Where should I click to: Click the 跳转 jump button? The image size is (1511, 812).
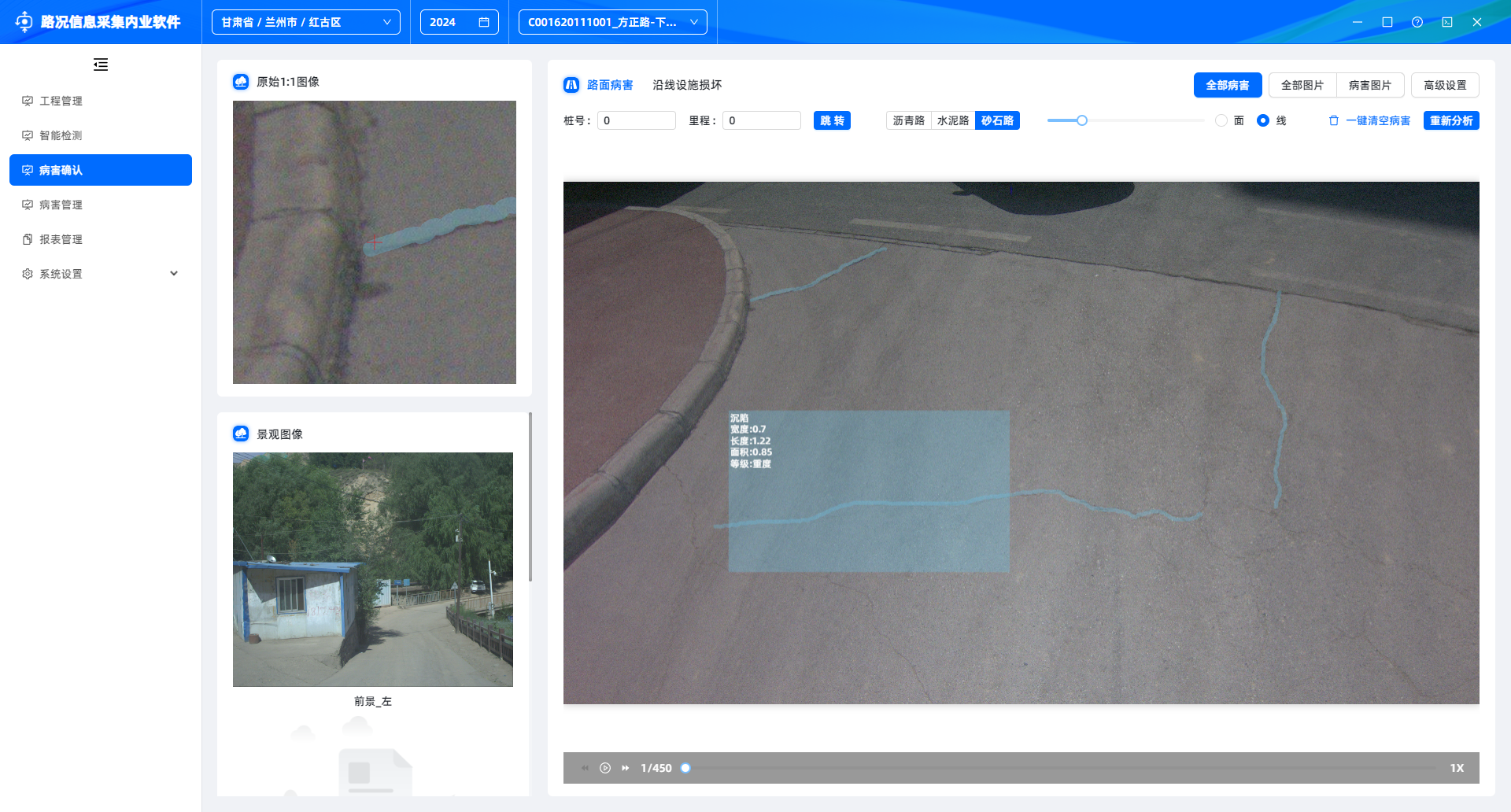[x=831, y=120]
